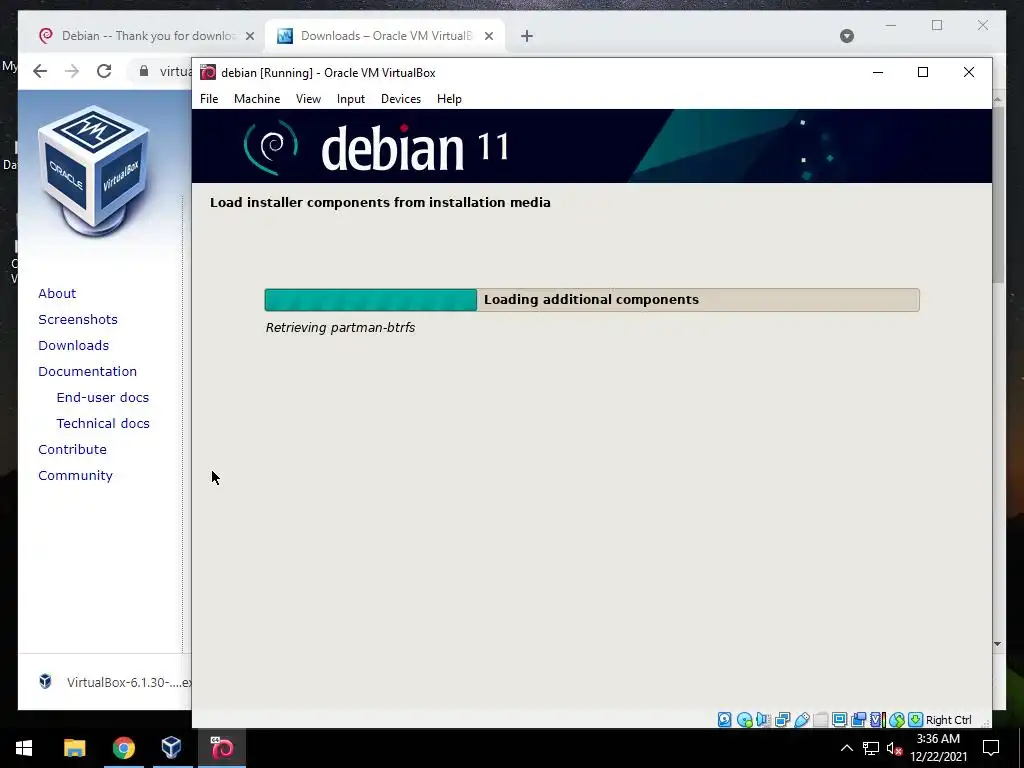Click the network adapter icon in VirtualBox status bar

[x=782, y=720]
